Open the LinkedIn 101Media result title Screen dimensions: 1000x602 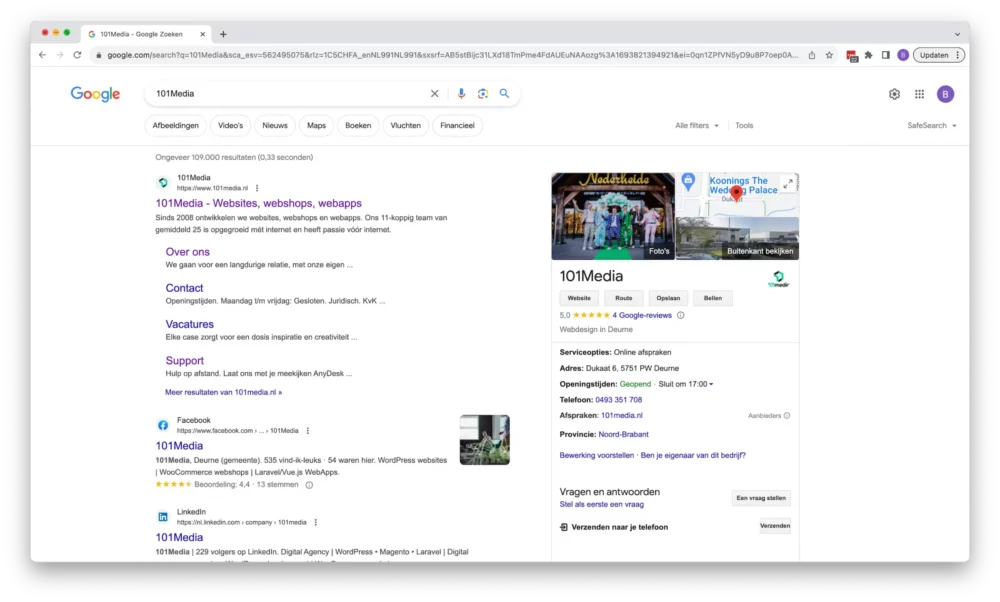[179, 538]
